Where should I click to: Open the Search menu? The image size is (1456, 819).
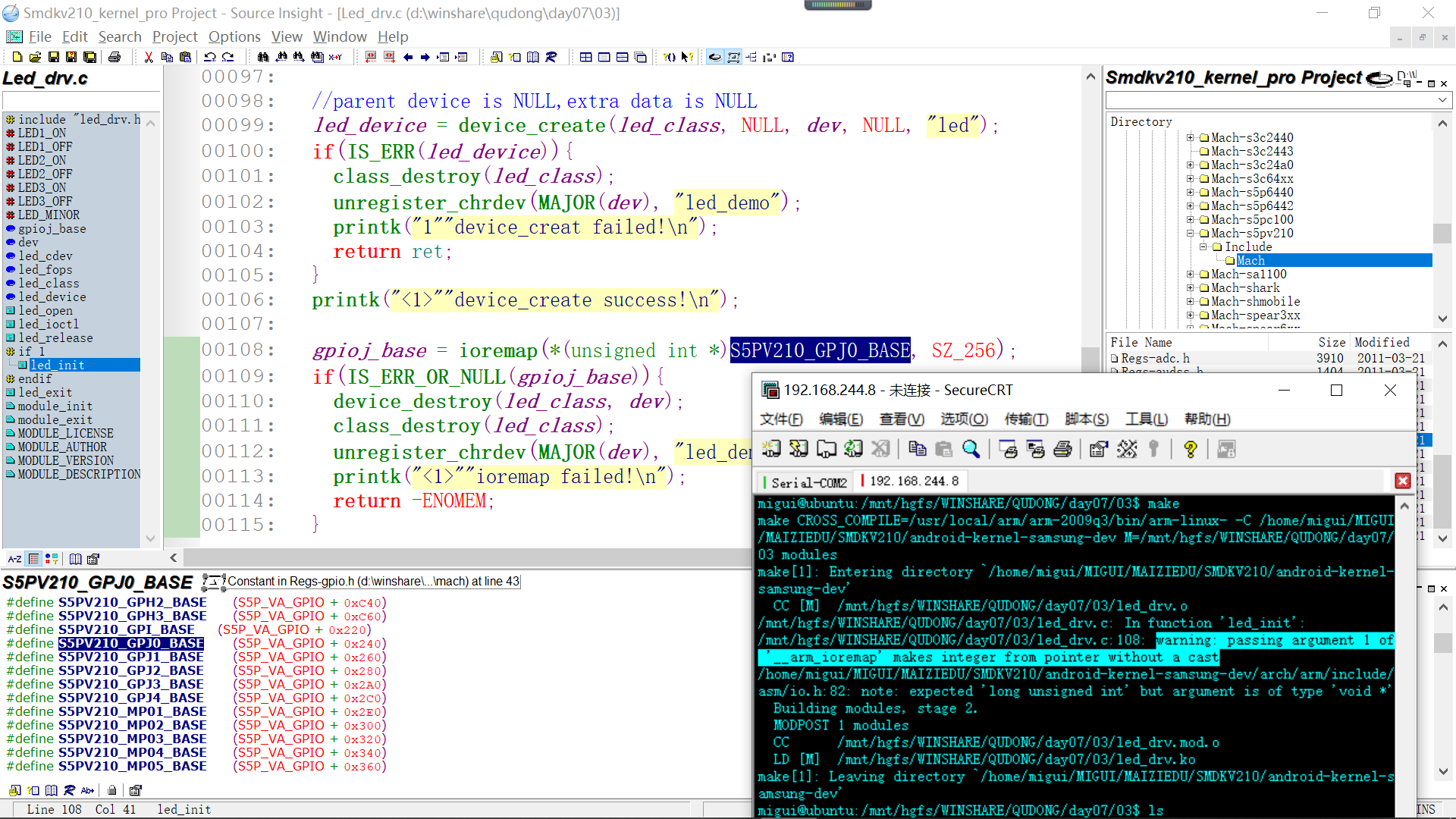120,36
